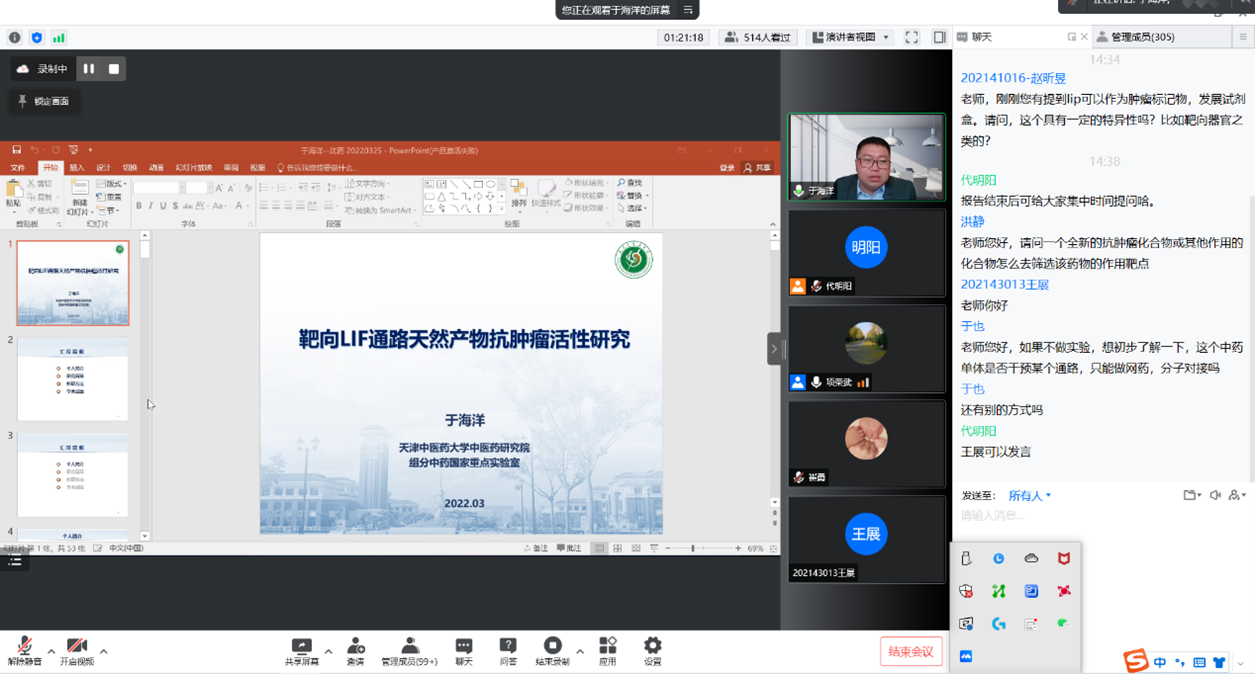Check the green network signal icon
The height and width of the screenshot is (674, 1255).
tap(59, 37)
